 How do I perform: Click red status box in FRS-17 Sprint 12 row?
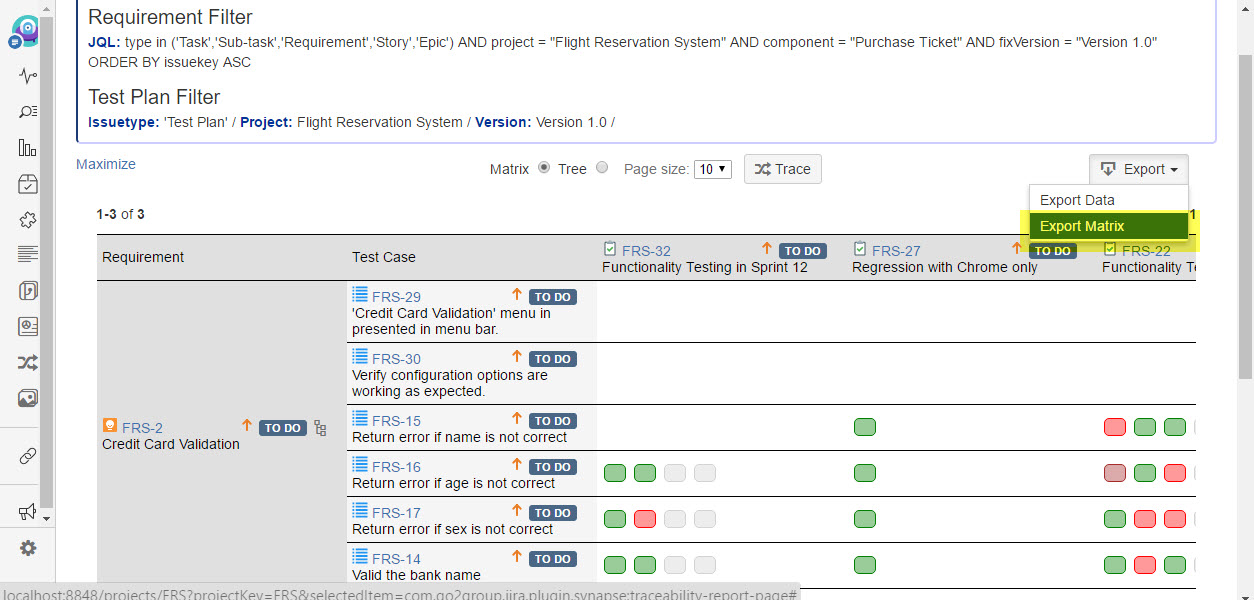pos(645,519)
